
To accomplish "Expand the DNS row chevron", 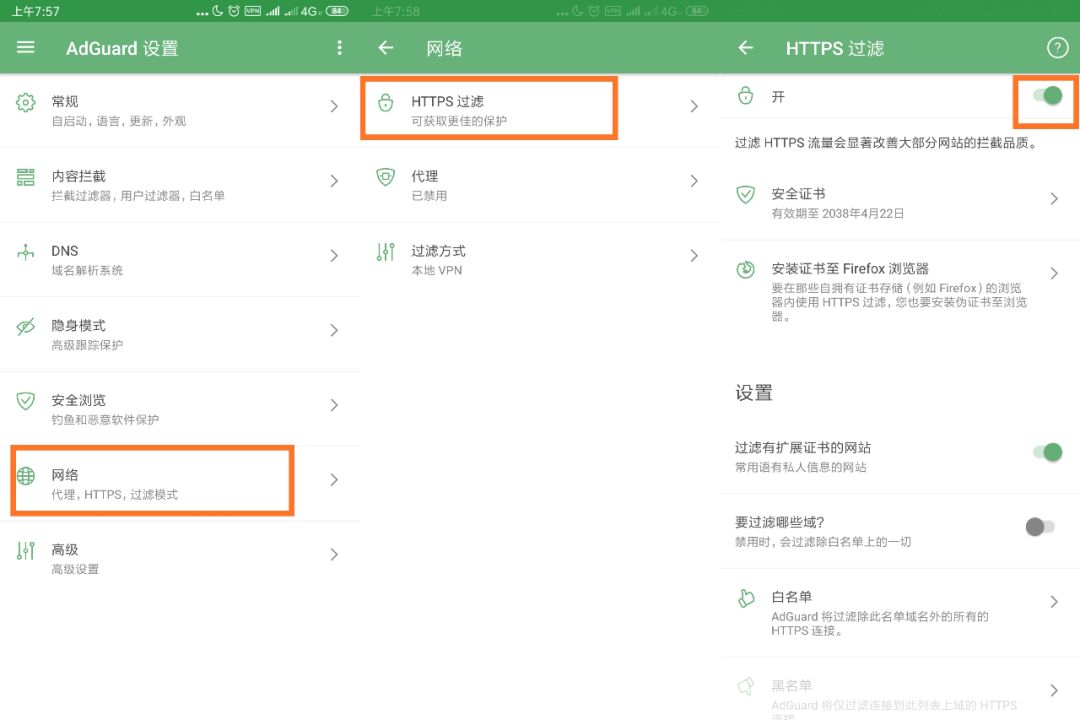I will coord(334,256).
